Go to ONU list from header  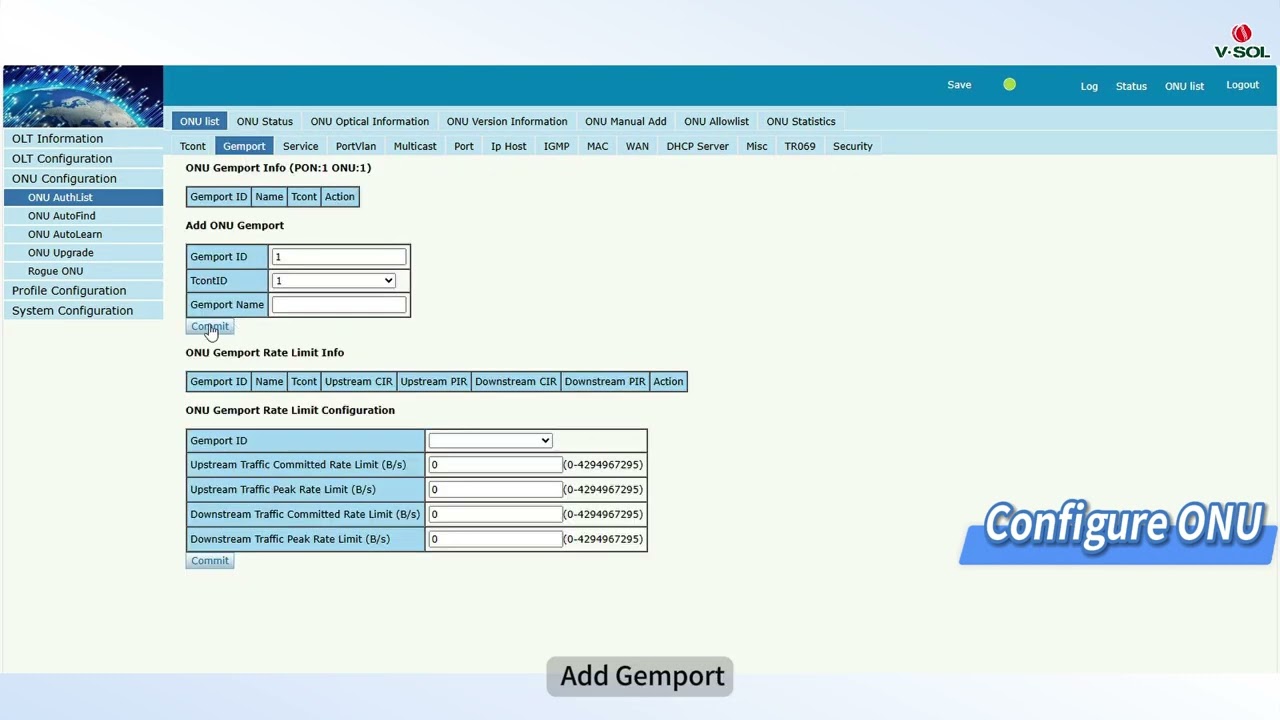click(x=1184, y=86)
